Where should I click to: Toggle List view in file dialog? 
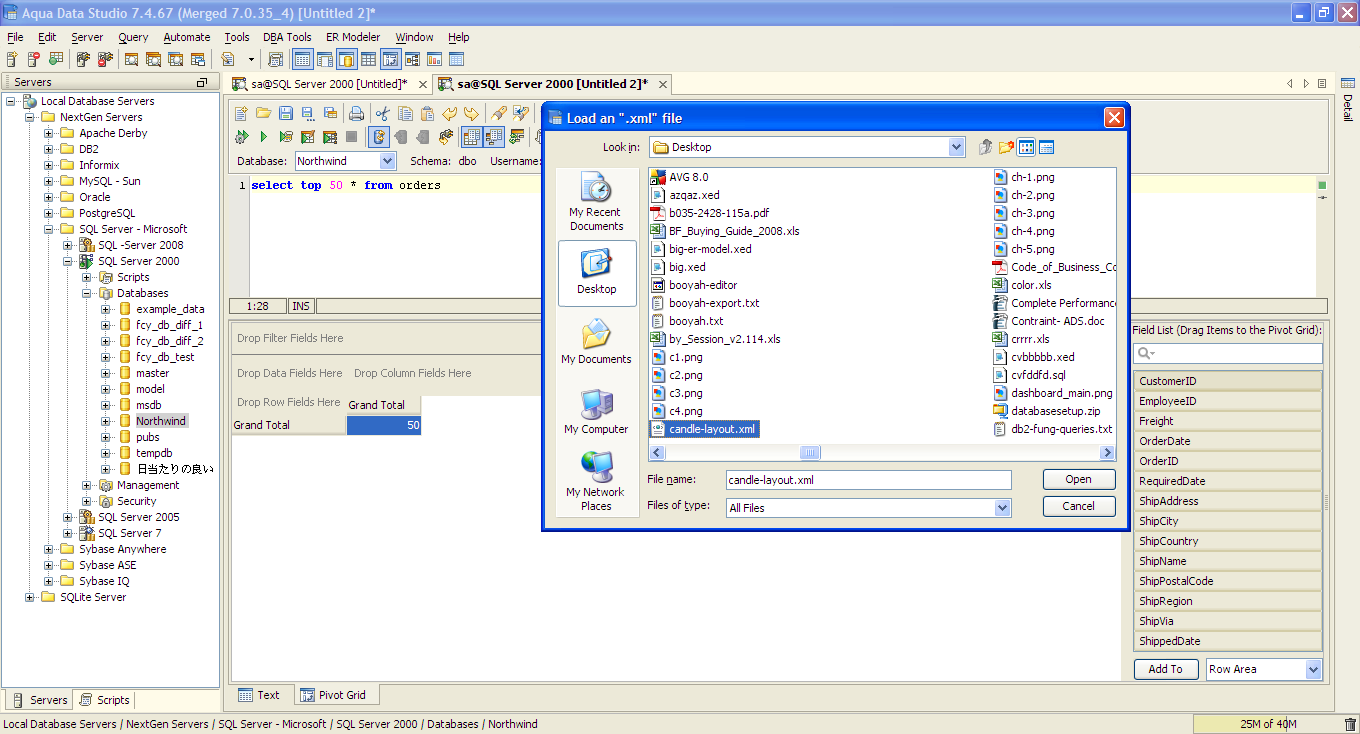[x=1026, y=147]
